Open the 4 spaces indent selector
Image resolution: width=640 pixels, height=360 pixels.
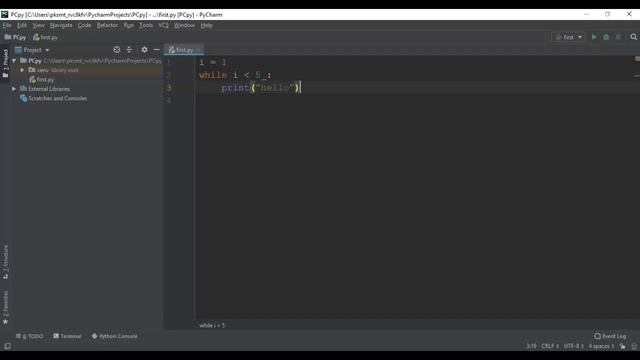point(601,346)
